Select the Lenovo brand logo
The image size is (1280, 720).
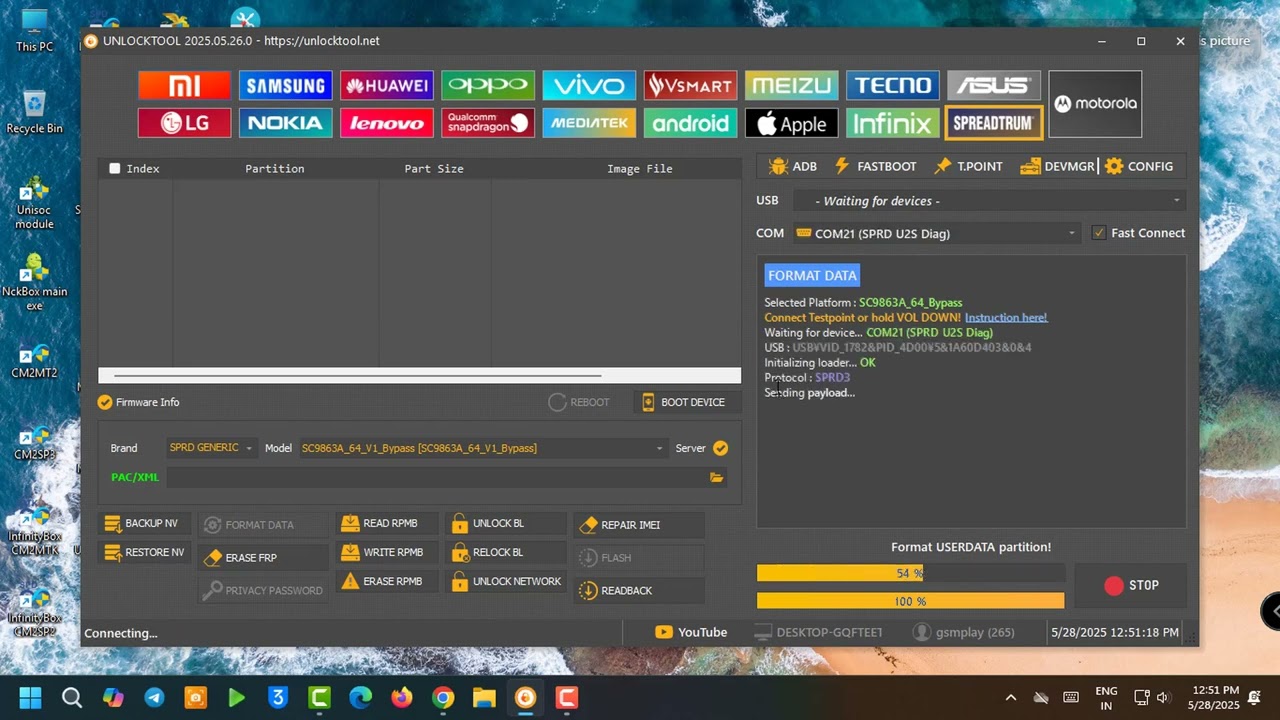[386, 123]
